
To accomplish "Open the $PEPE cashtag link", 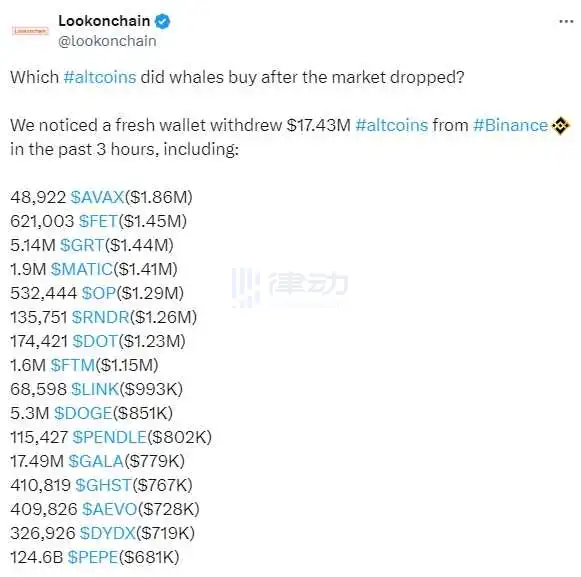I will click(93, 557).
